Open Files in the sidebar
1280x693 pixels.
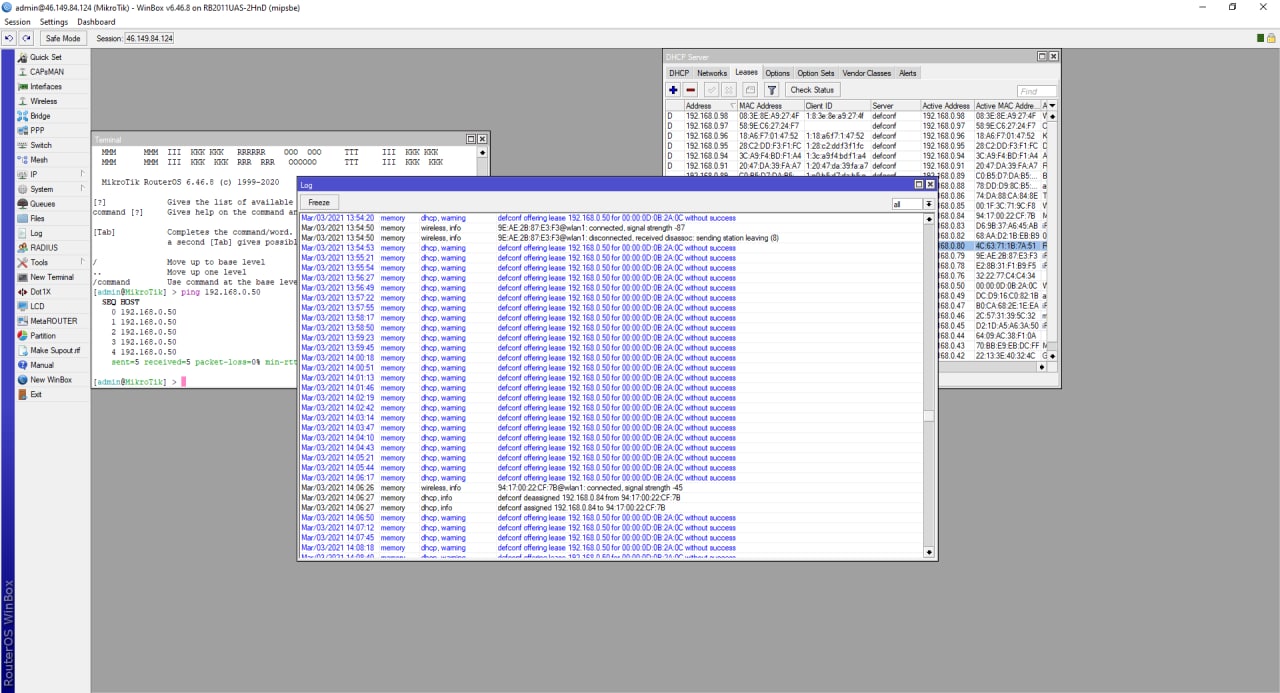(37, 218)
